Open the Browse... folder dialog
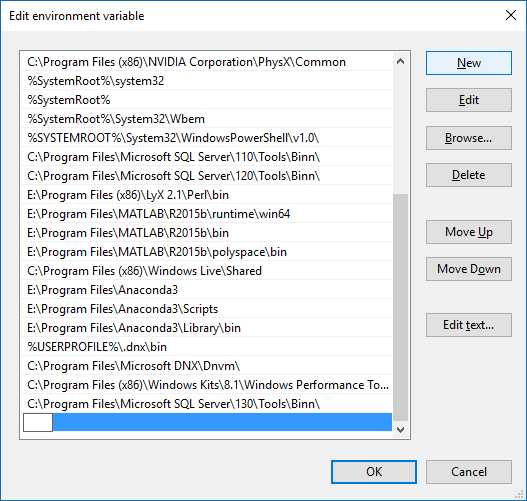This screenshot has height=501, width=527. point(469,138)
